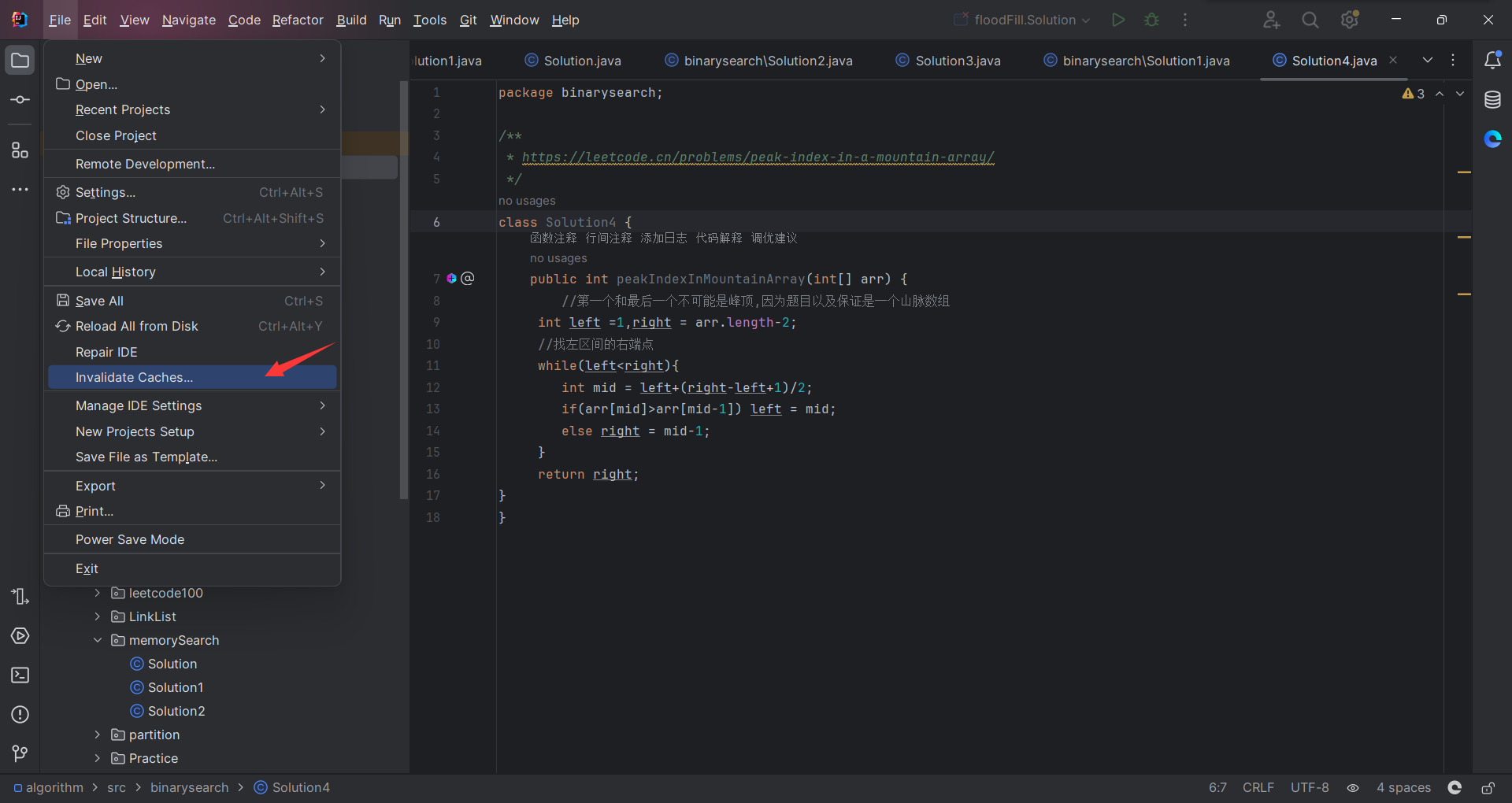The image size is (1512, 803).
Task: Expand the leetcode100 folder
Action: pos(98,593)
